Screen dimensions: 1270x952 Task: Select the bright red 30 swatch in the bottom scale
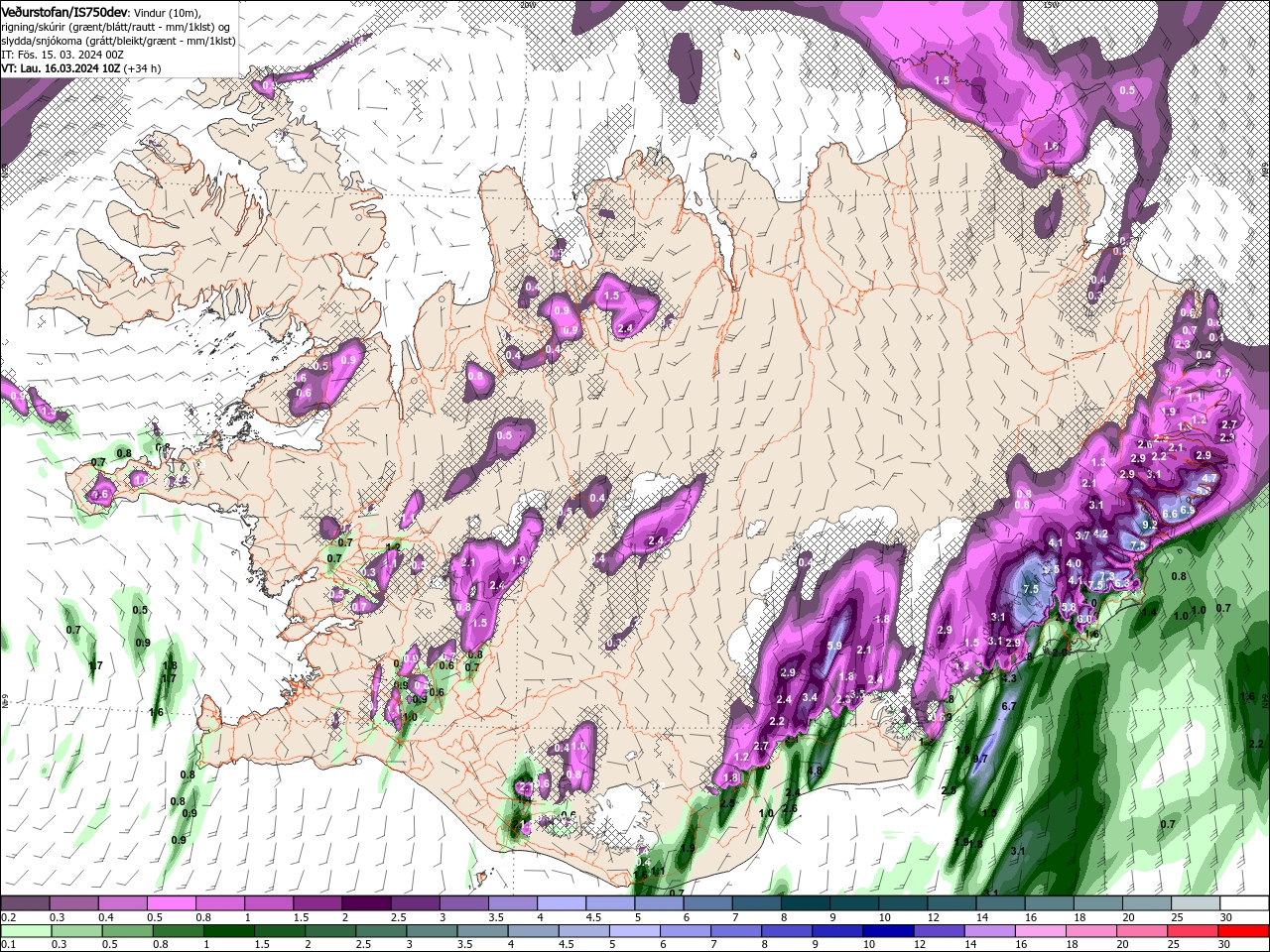click(1242, 931)
